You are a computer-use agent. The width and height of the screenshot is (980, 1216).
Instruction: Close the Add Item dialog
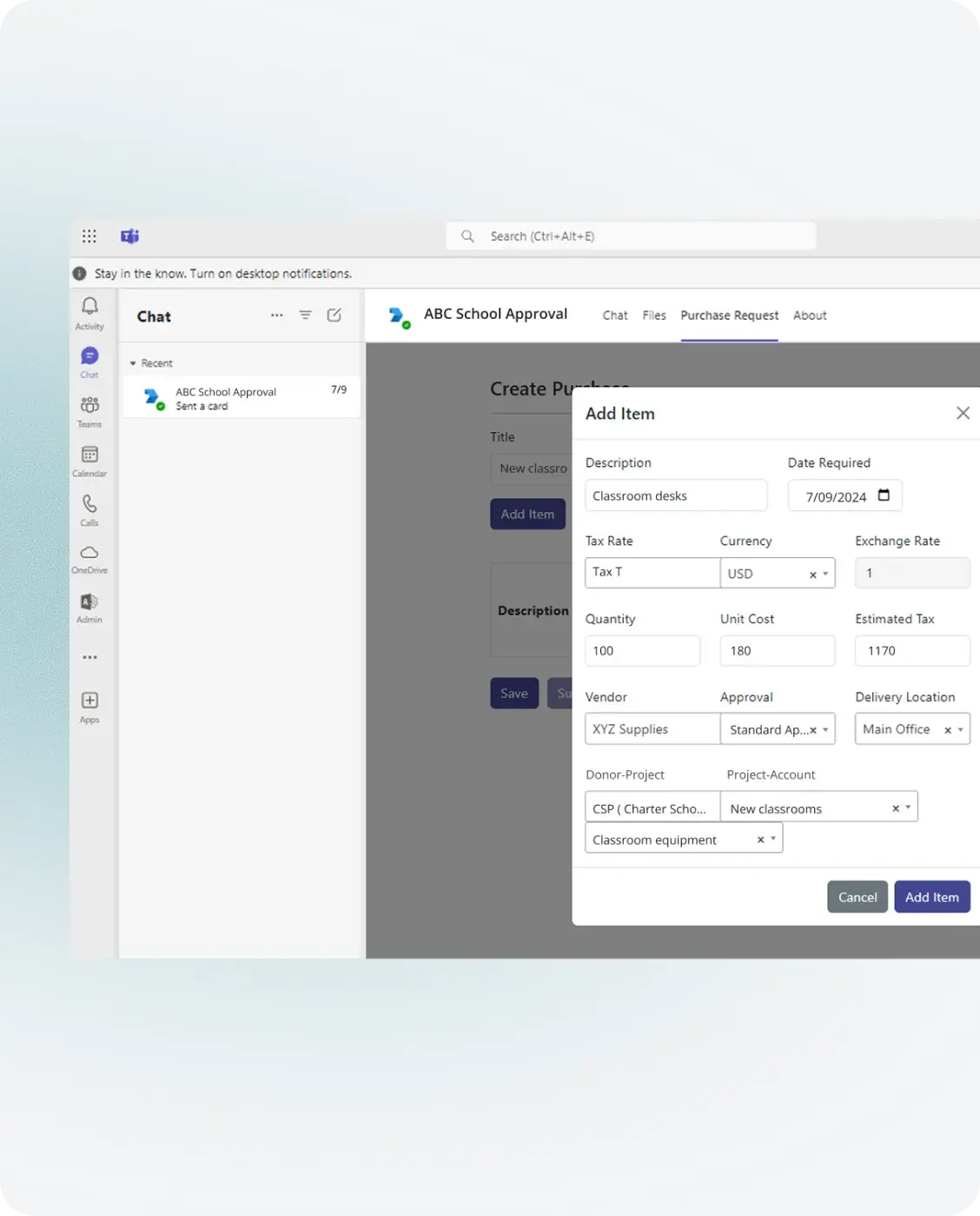coord(963,413)
